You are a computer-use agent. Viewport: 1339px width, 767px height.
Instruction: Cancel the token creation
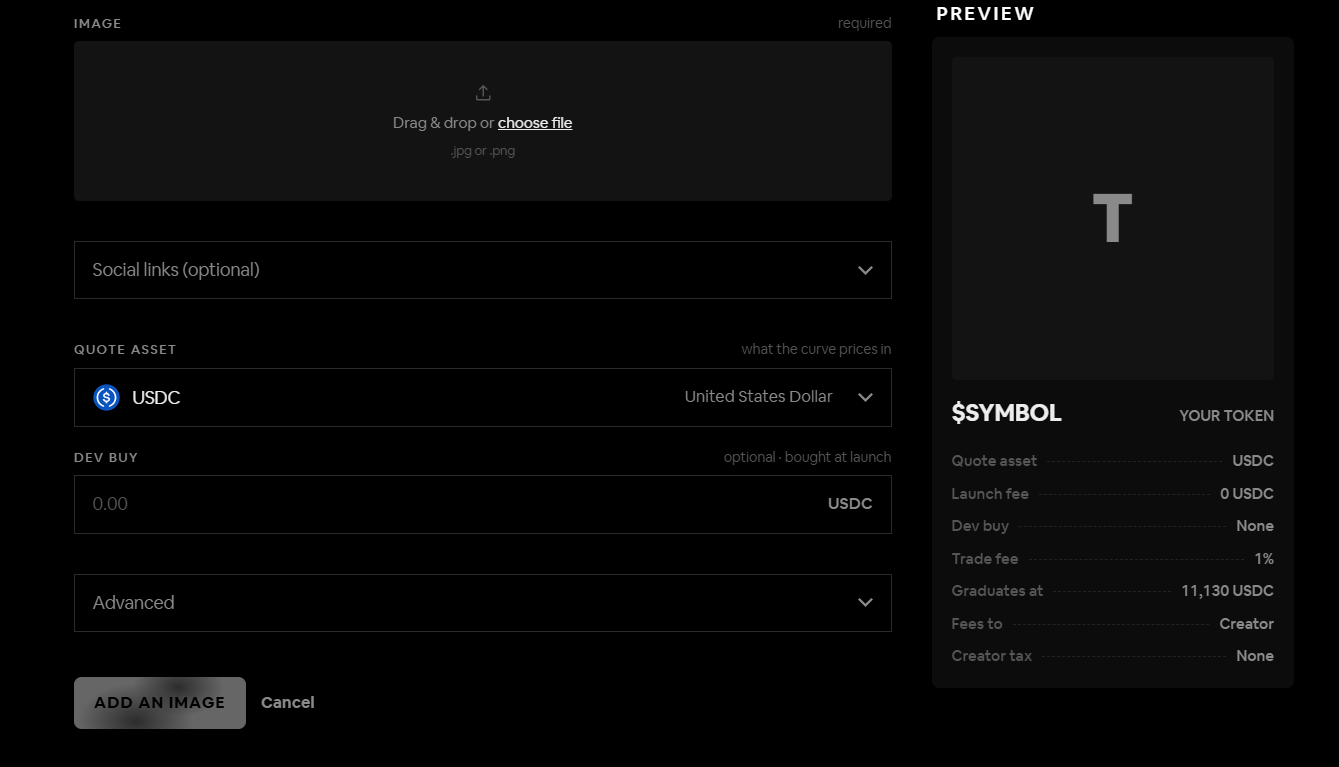coord(288,703)
